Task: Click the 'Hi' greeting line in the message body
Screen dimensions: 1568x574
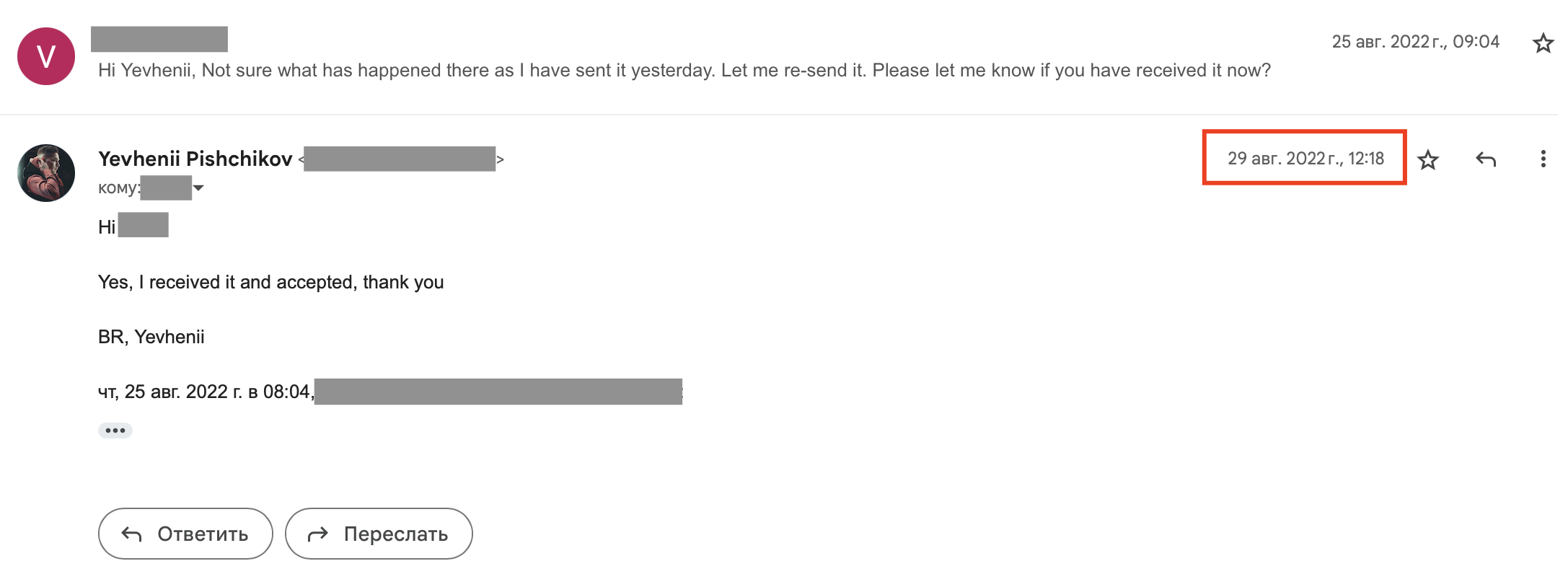Action: pos(107,227)
